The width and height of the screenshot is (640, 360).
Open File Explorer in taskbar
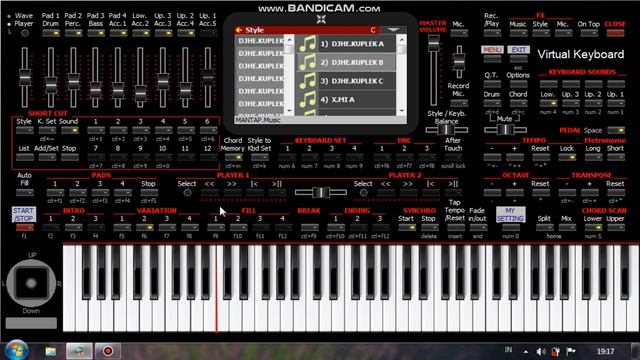pyautogui.click(x=51, y=351)
